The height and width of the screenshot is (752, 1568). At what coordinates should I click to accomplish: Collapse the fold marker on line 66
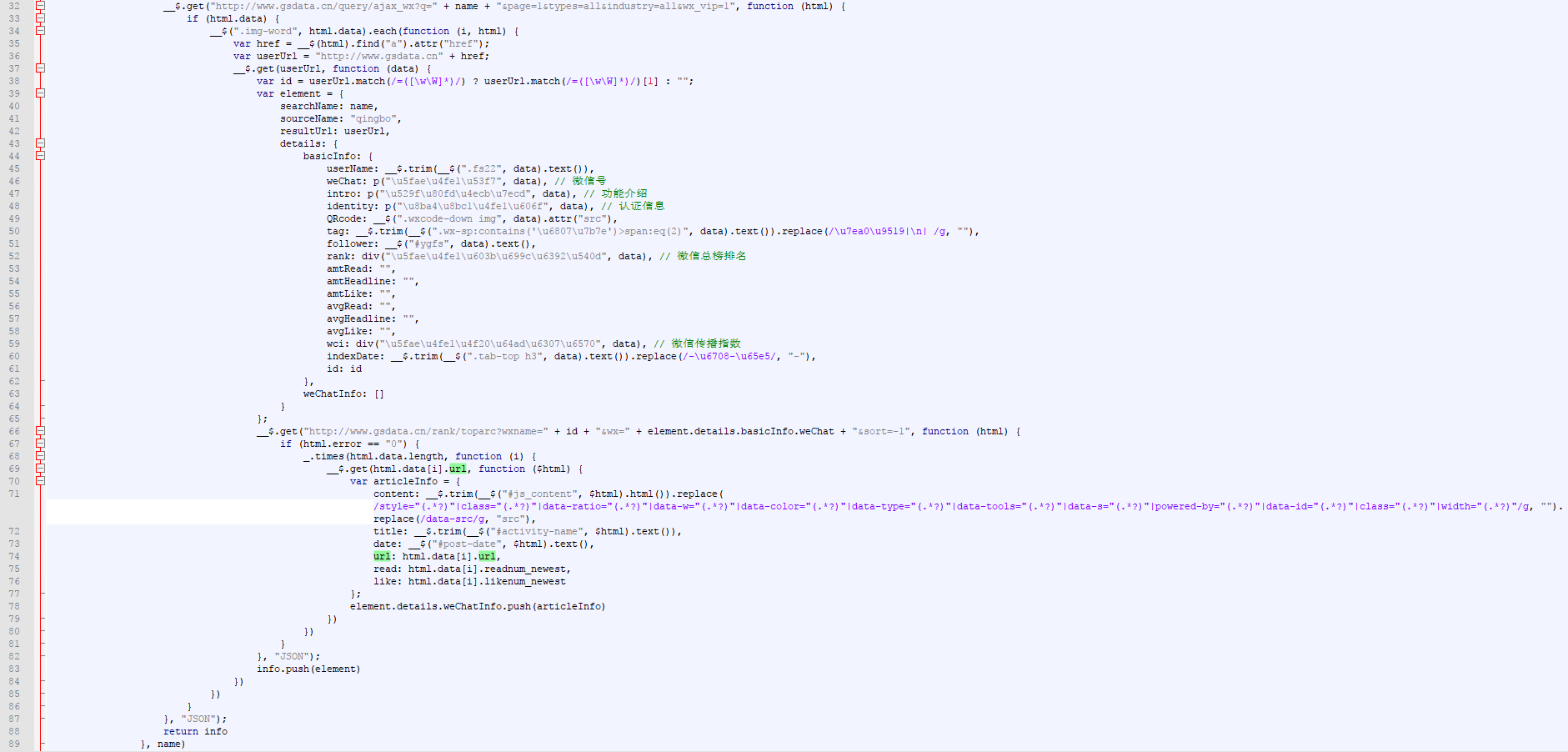click(x=40, y=431)
